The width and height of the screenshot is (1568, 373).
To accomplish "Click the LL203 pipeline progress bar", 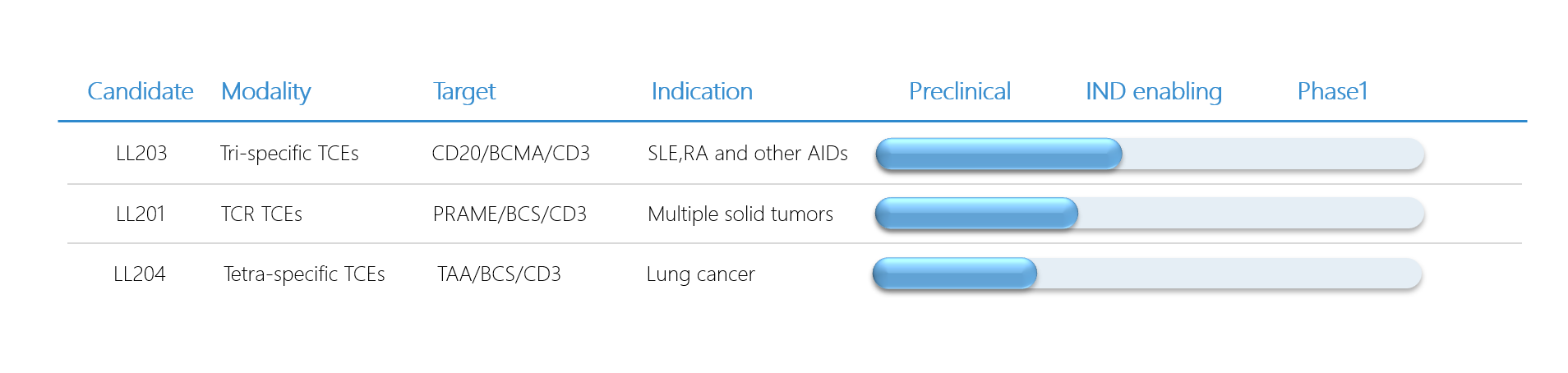I will (x=1150, y=154).
